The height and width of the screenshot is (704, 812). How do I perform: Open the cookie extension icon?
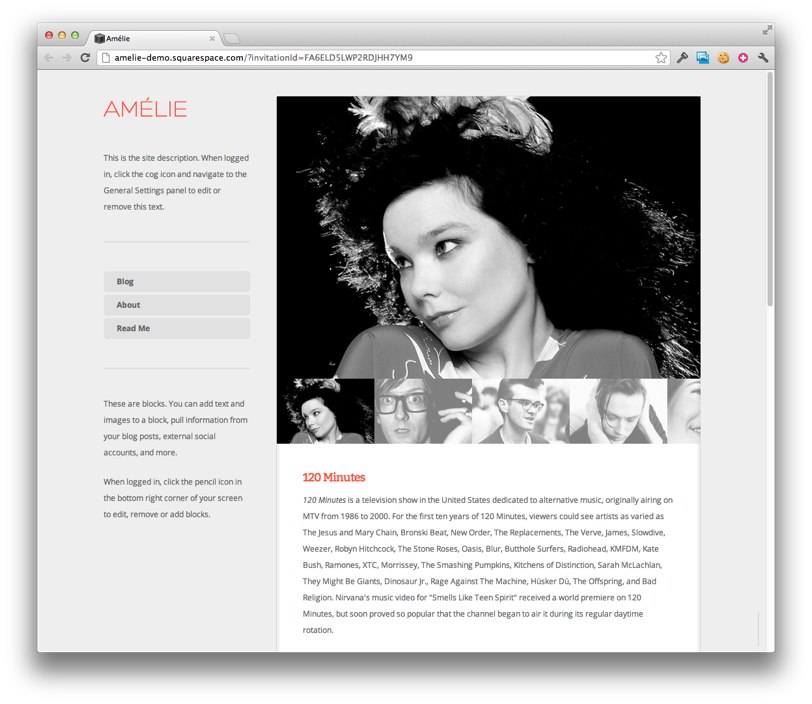pyautogui.click(x=723, y=58)
